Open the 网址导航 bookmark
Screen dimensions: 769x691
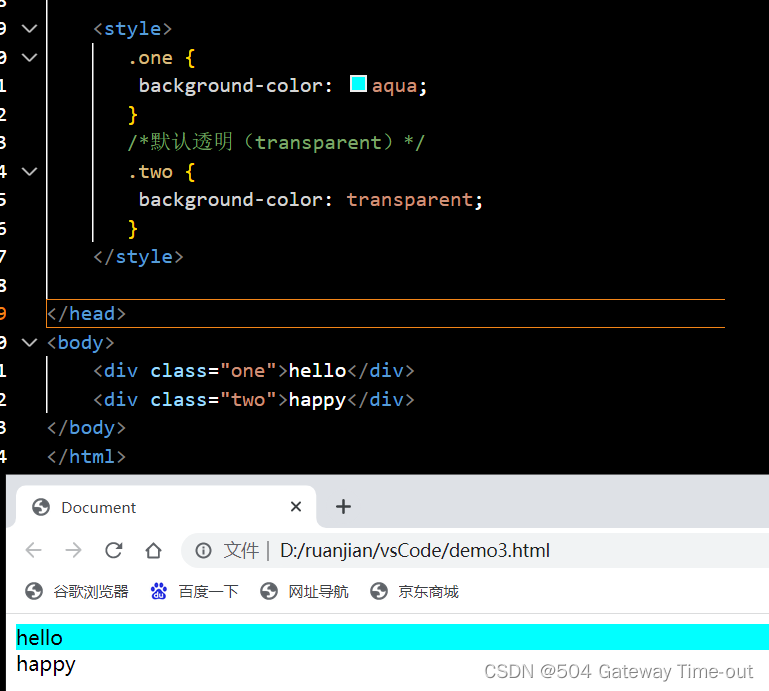tap(304, 591)
